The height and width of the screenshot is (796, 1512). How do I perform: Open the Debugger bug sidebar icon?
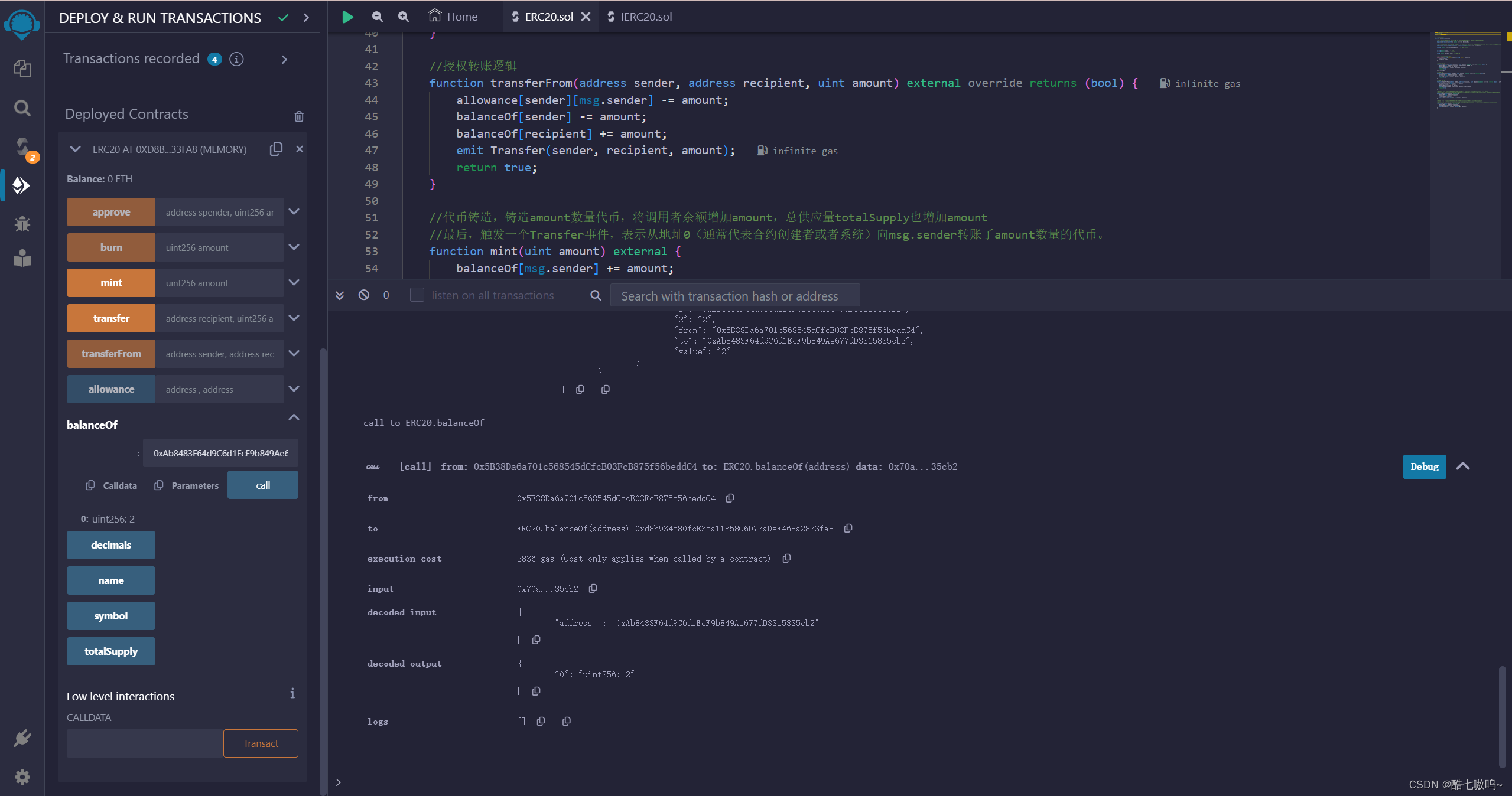point(22,224)
